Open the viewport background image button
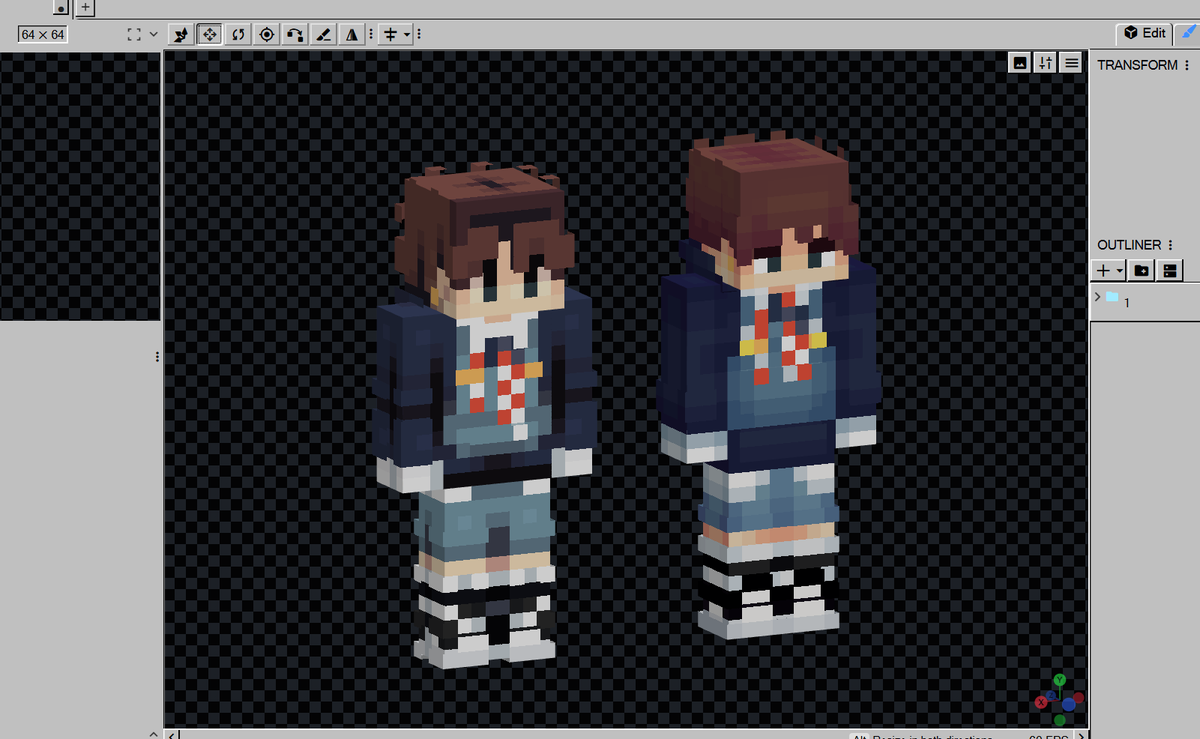 point(1020,63)
